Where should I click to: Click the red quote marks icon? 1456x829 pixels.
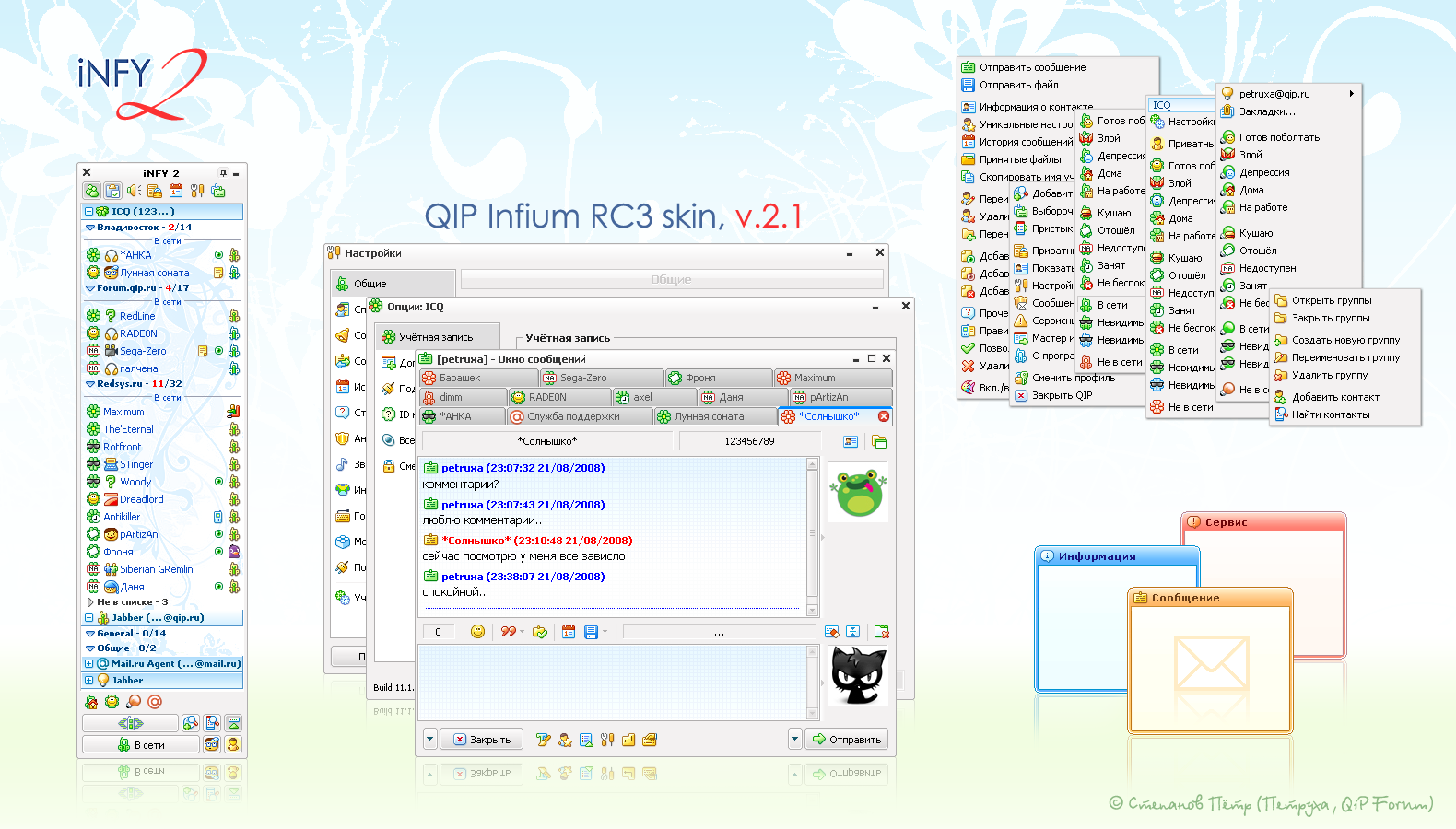pos(508,632)
